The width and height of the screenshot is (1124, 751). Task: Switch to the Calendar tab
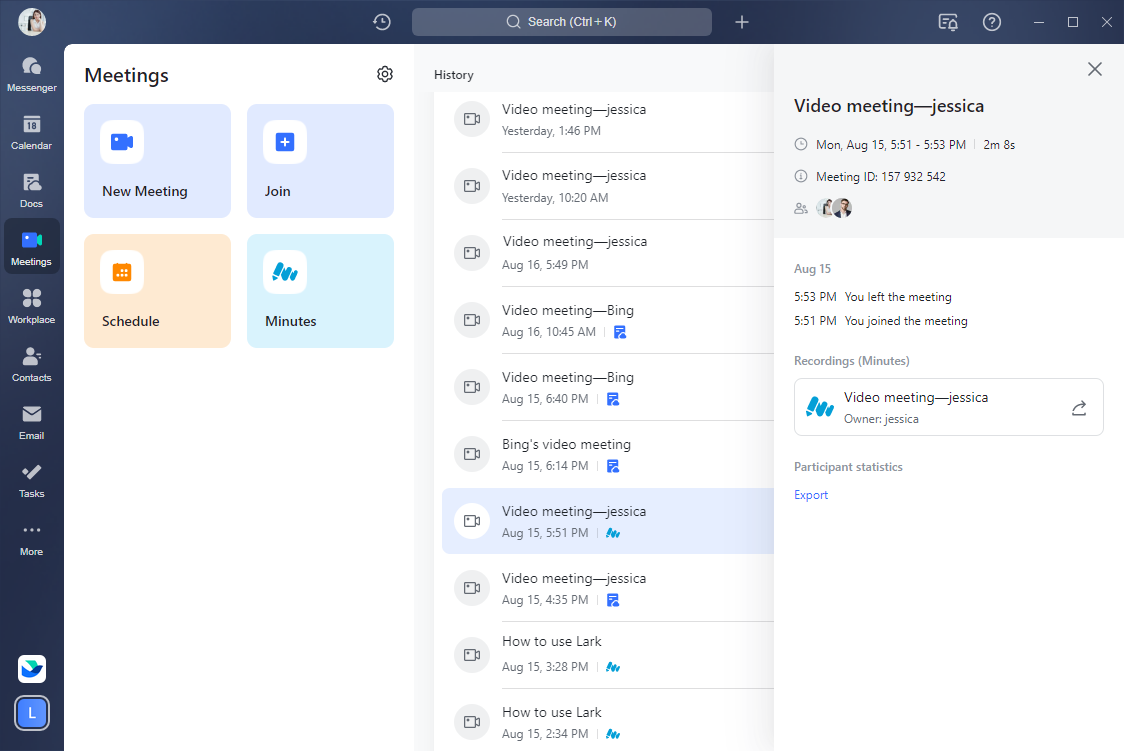(32, 132)
